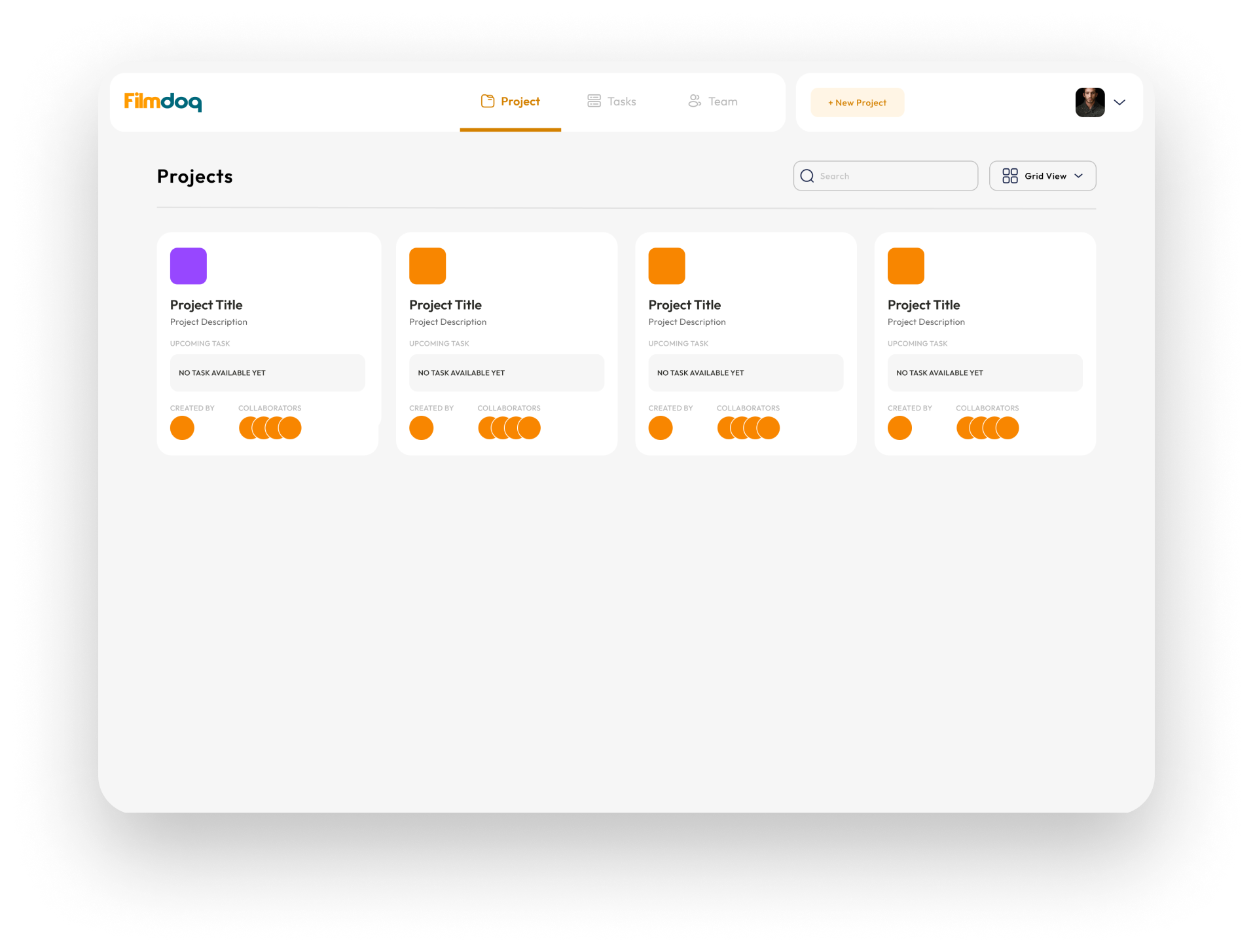
Task: Open the first Project Title link
Action: tap(206, 304)
